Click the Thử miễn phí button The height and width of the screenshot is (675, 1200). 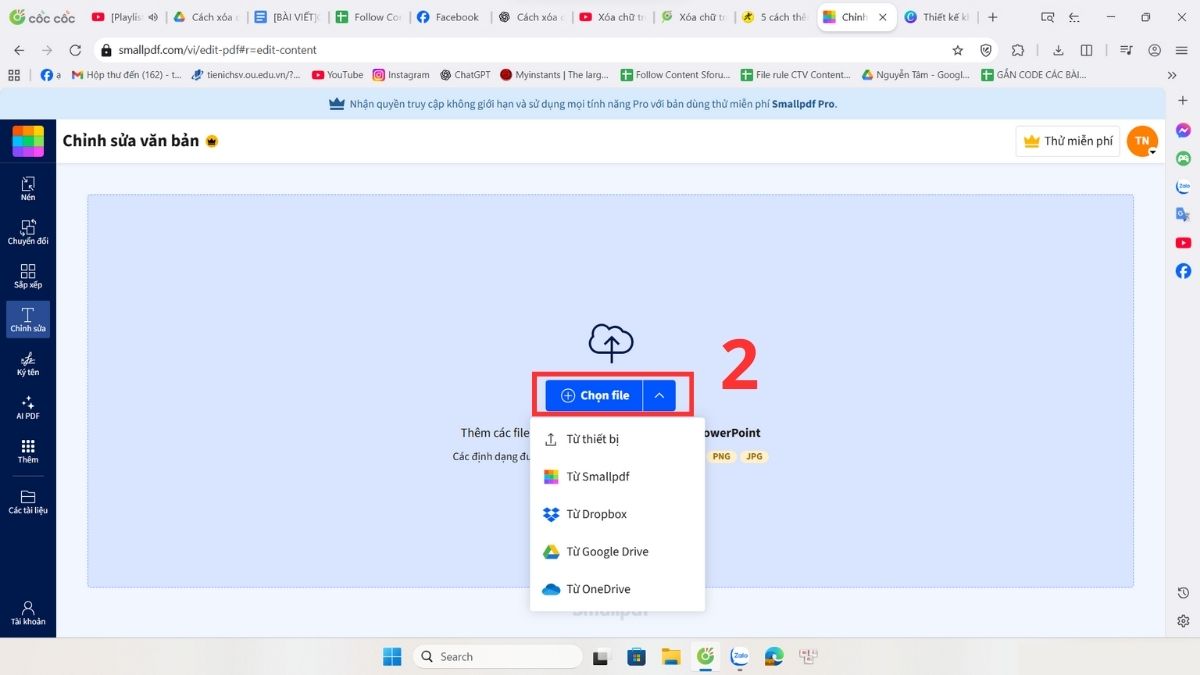point(1068,141)
